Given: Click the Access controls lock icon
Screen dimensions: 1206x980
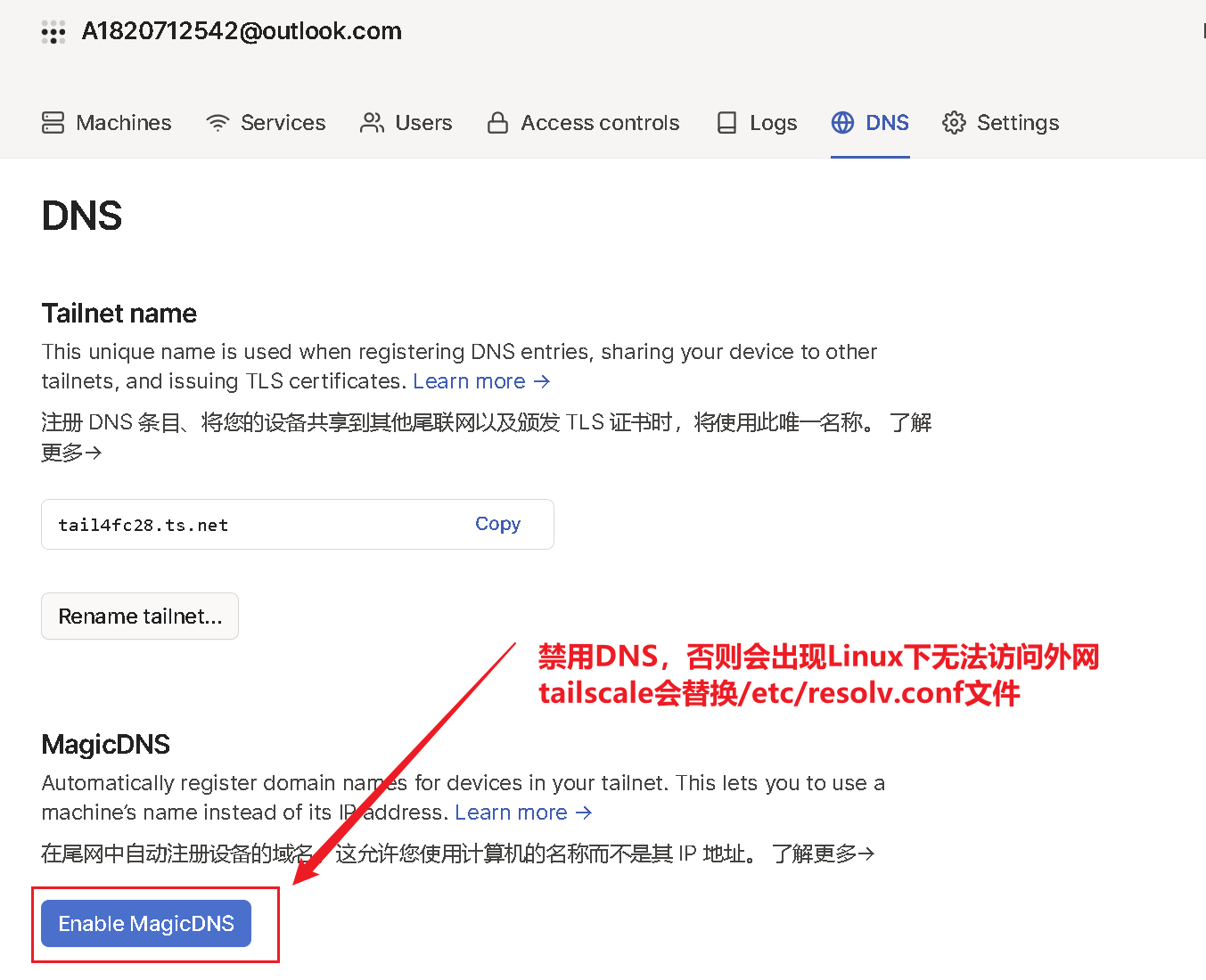Looking at the screenshot, I should pyautogui.click(x=497, y=123).
